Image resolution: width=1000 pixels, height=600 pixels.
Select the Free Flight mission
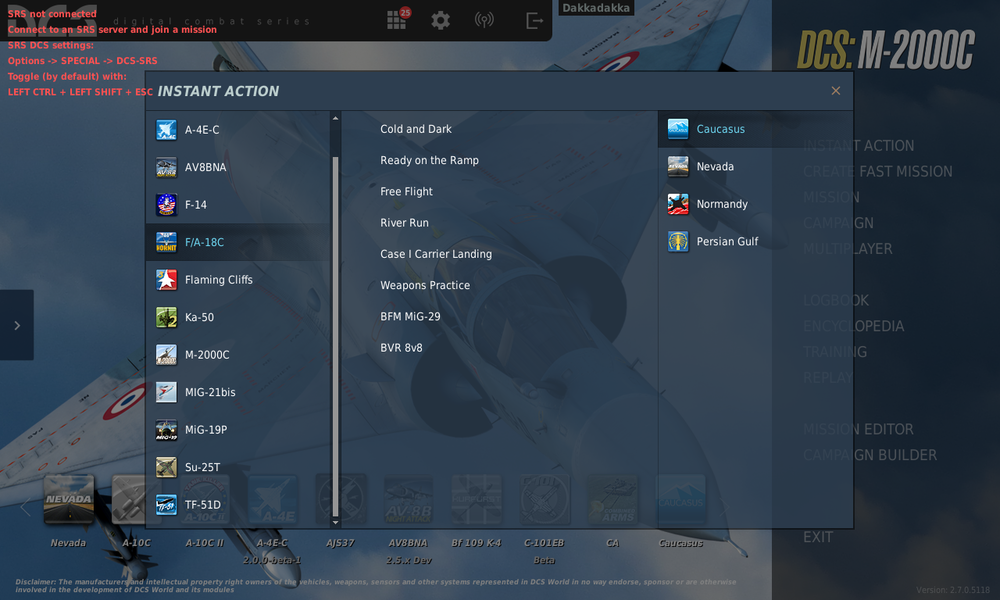tap(406, 191)
